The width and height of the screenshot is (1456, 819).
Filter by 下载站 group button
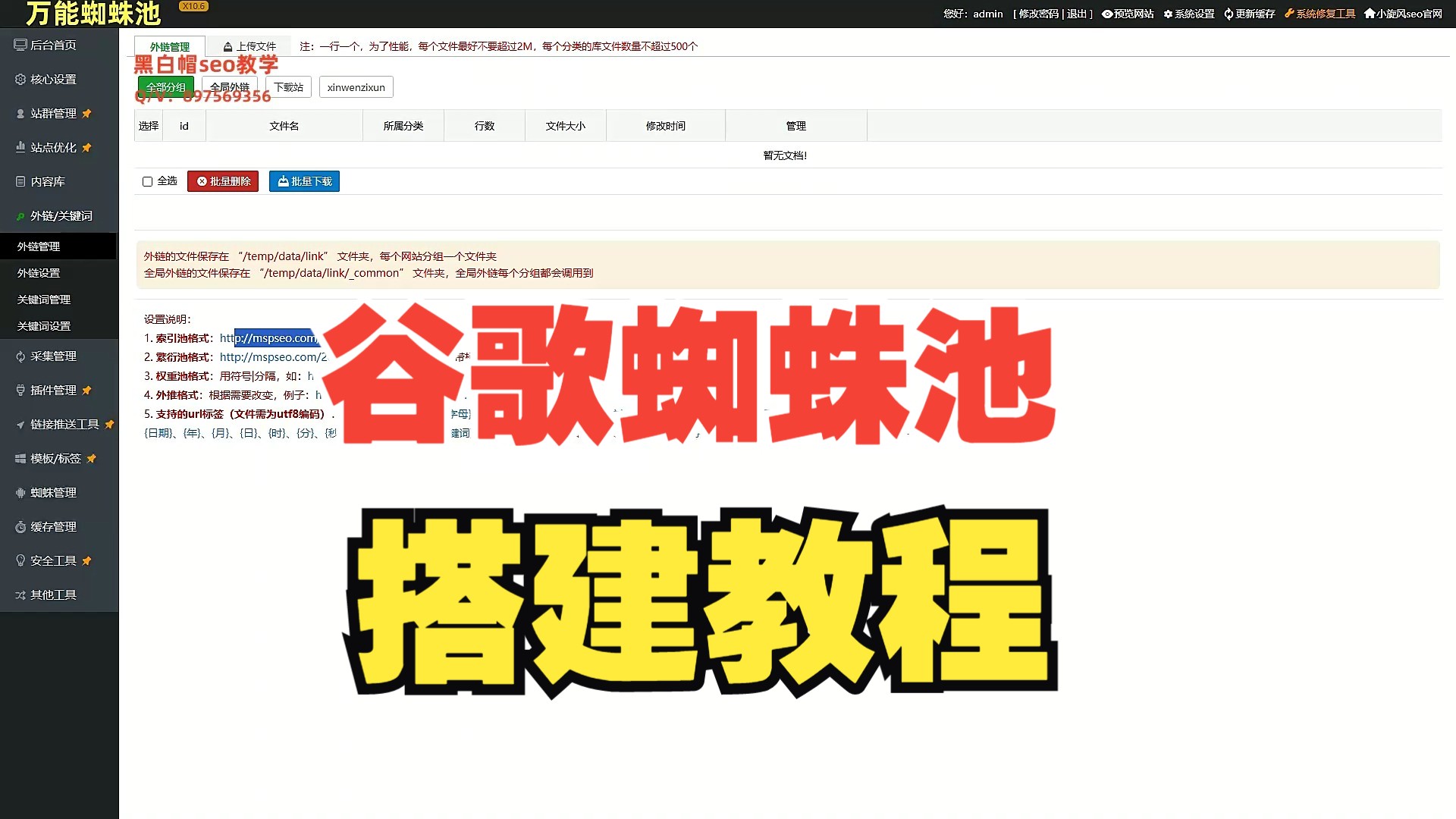tap(288, 87)
